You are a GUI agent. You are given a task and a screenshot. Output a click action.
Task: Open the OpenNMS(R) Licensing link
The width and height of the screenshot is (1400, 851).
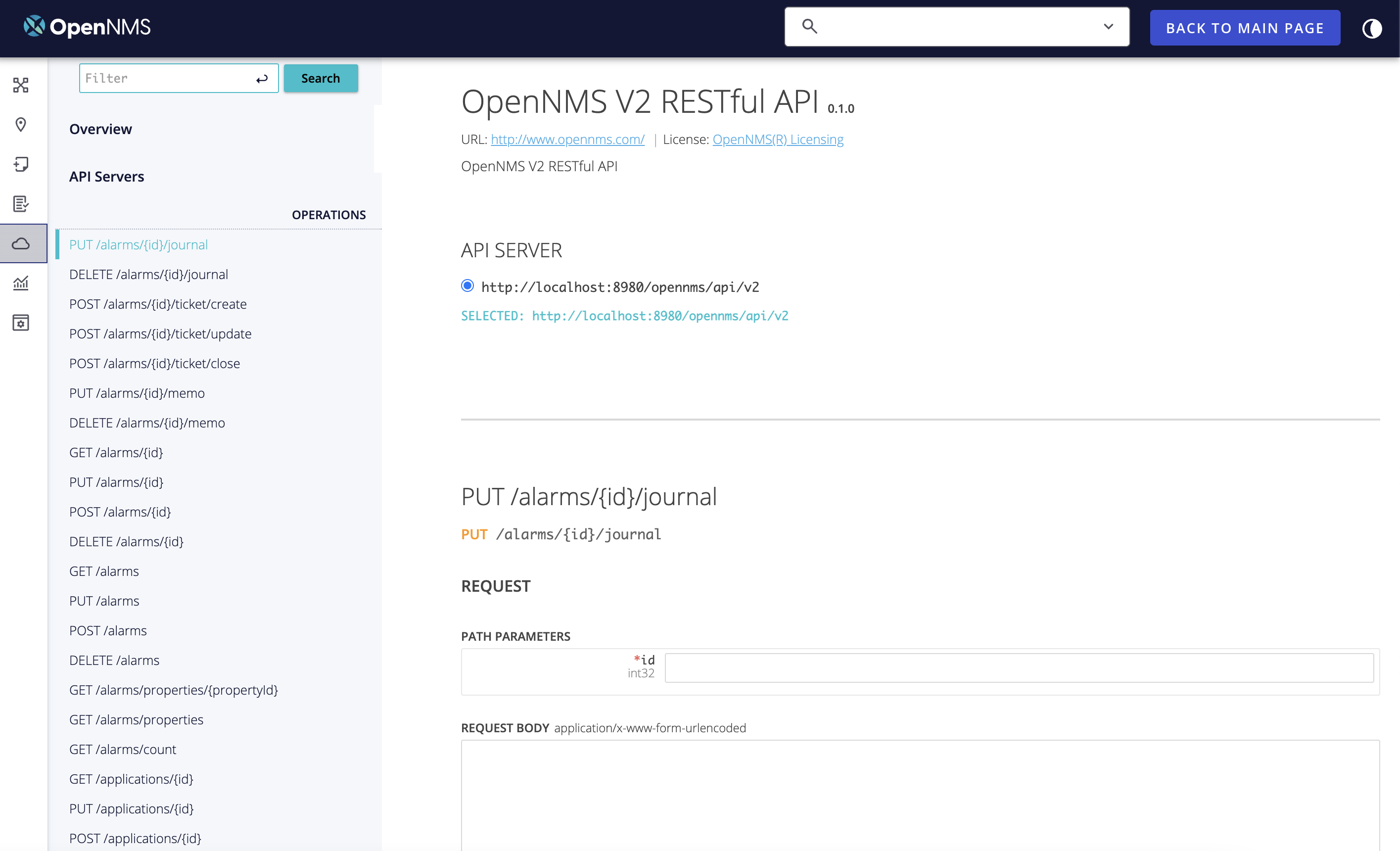[778, 139]
